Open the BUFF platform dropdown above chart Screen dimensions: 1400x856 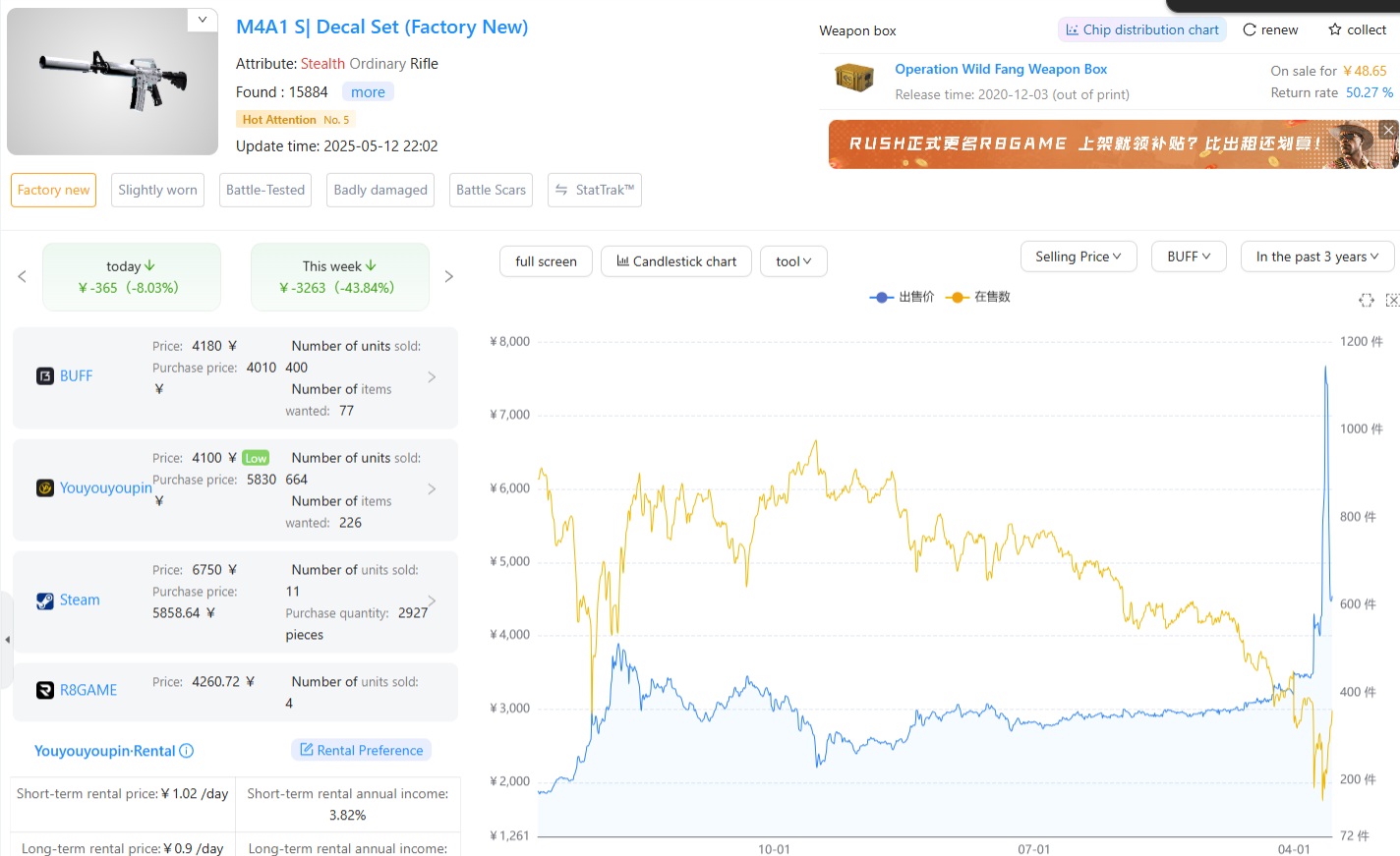coord(1189,257)
